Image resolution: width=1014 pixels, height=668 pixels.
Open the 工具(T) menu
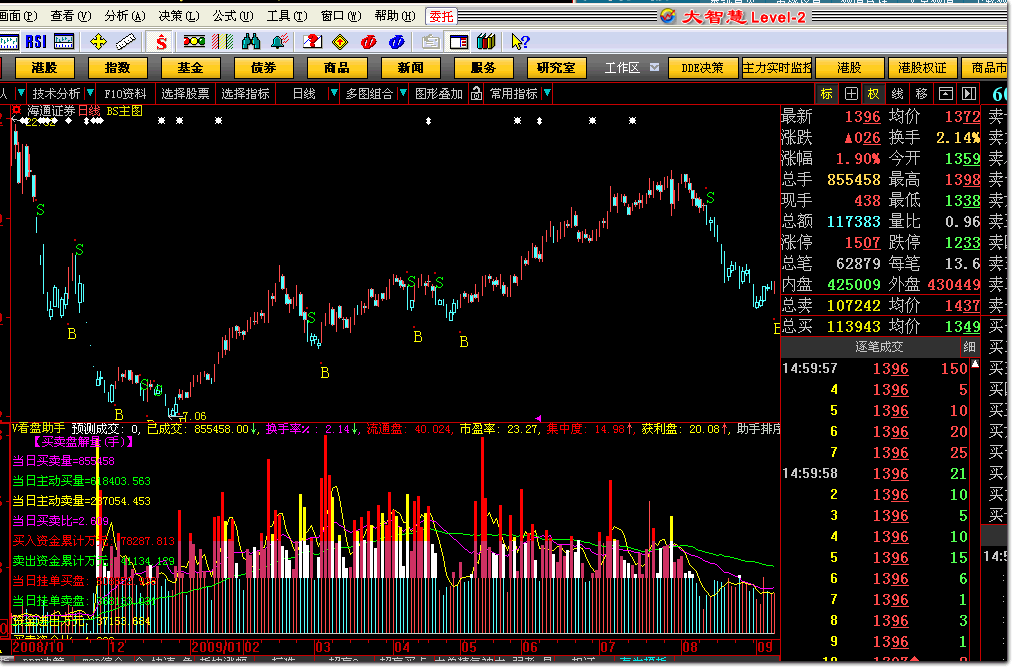coord(287,16)
